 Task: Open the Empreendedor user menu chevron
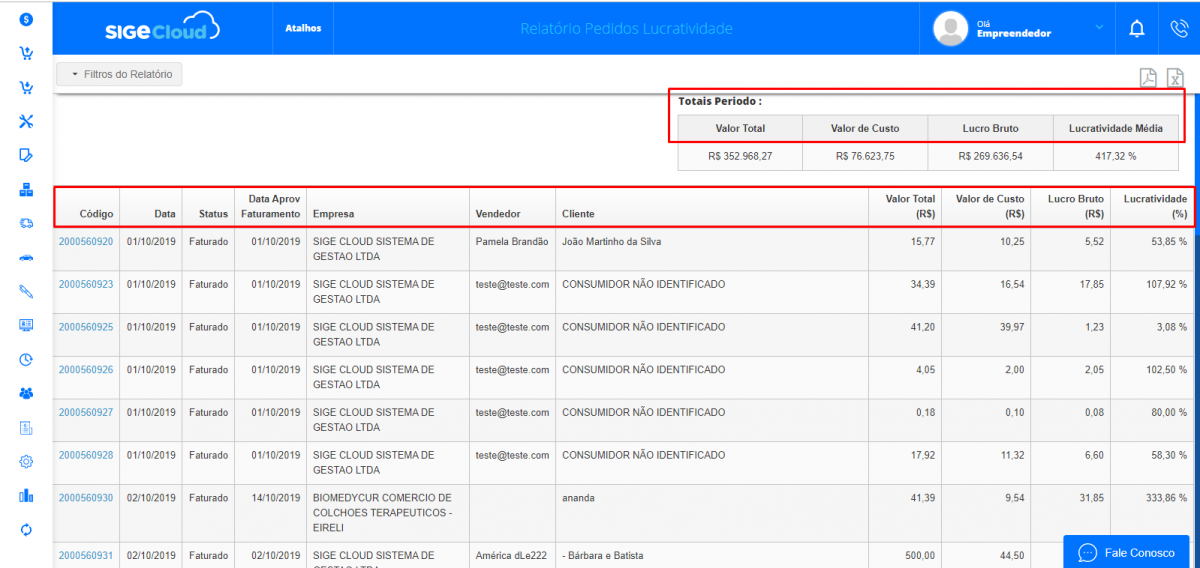tap(1098, 27)
